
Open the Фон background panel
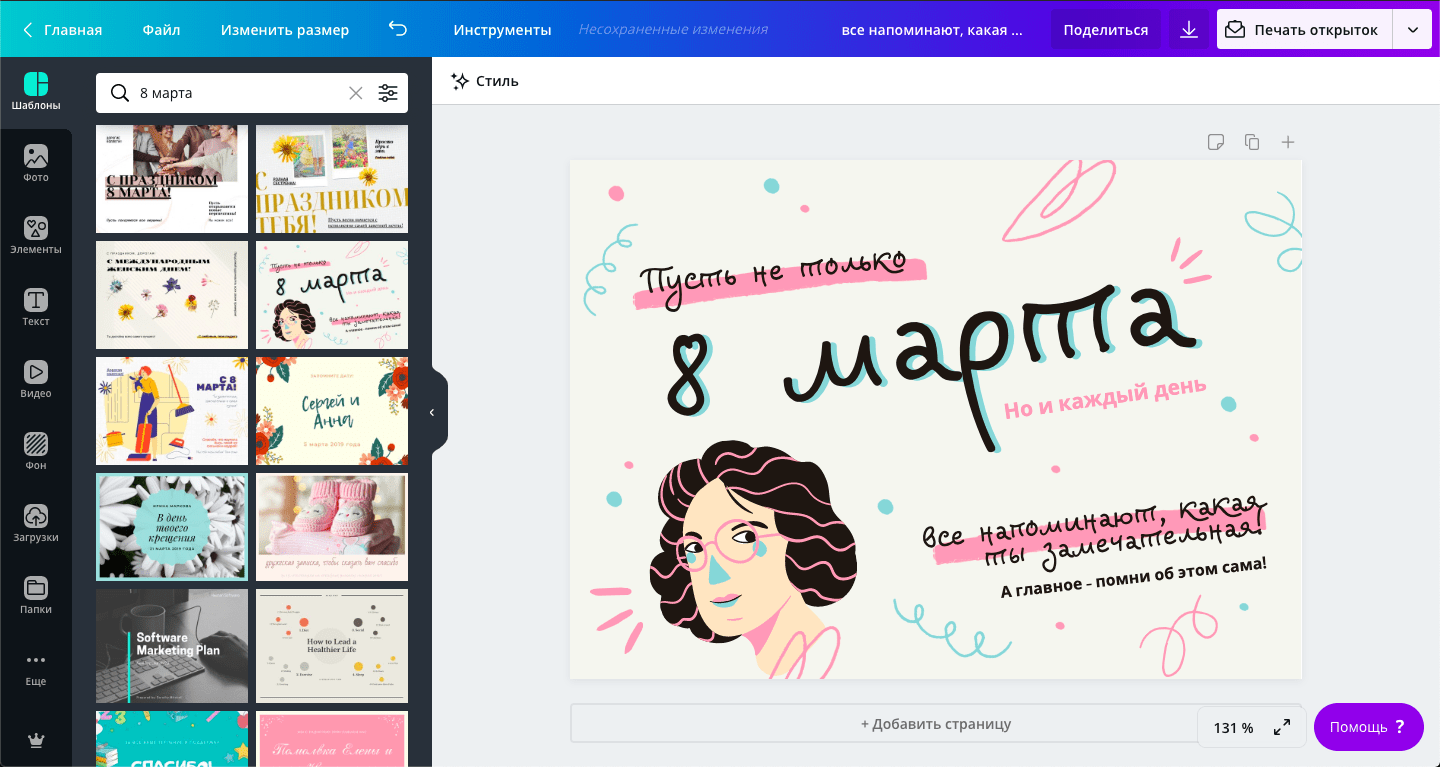click(x=36, y=452)
